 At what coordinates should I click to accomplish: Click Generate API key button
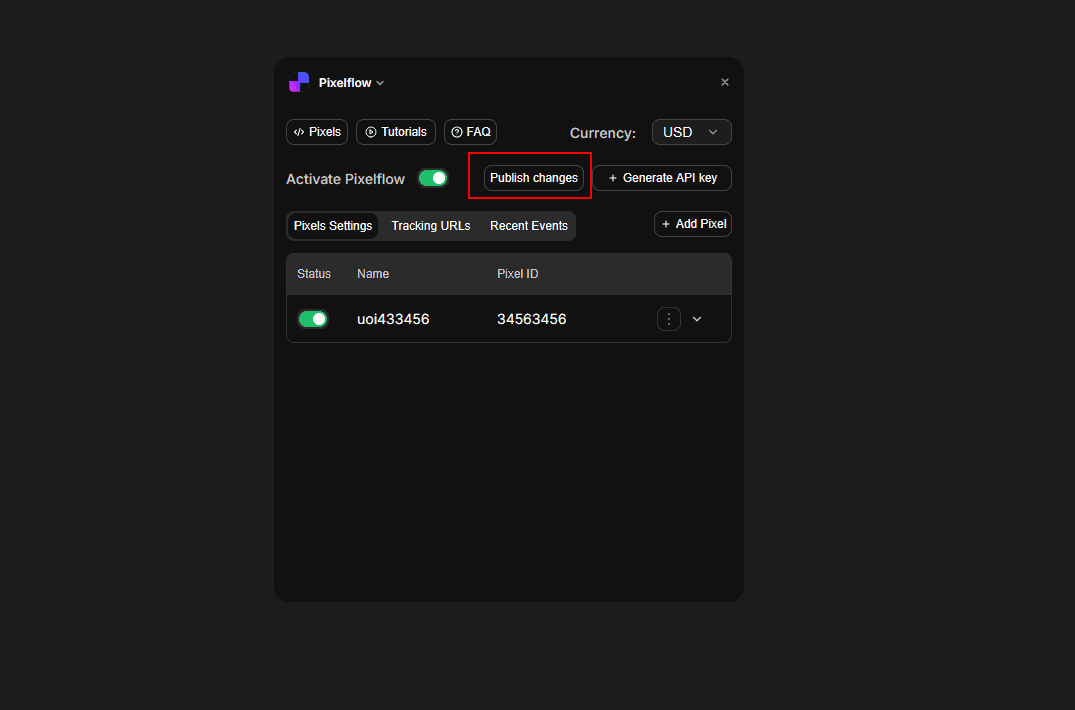click(x=662, y=178)
